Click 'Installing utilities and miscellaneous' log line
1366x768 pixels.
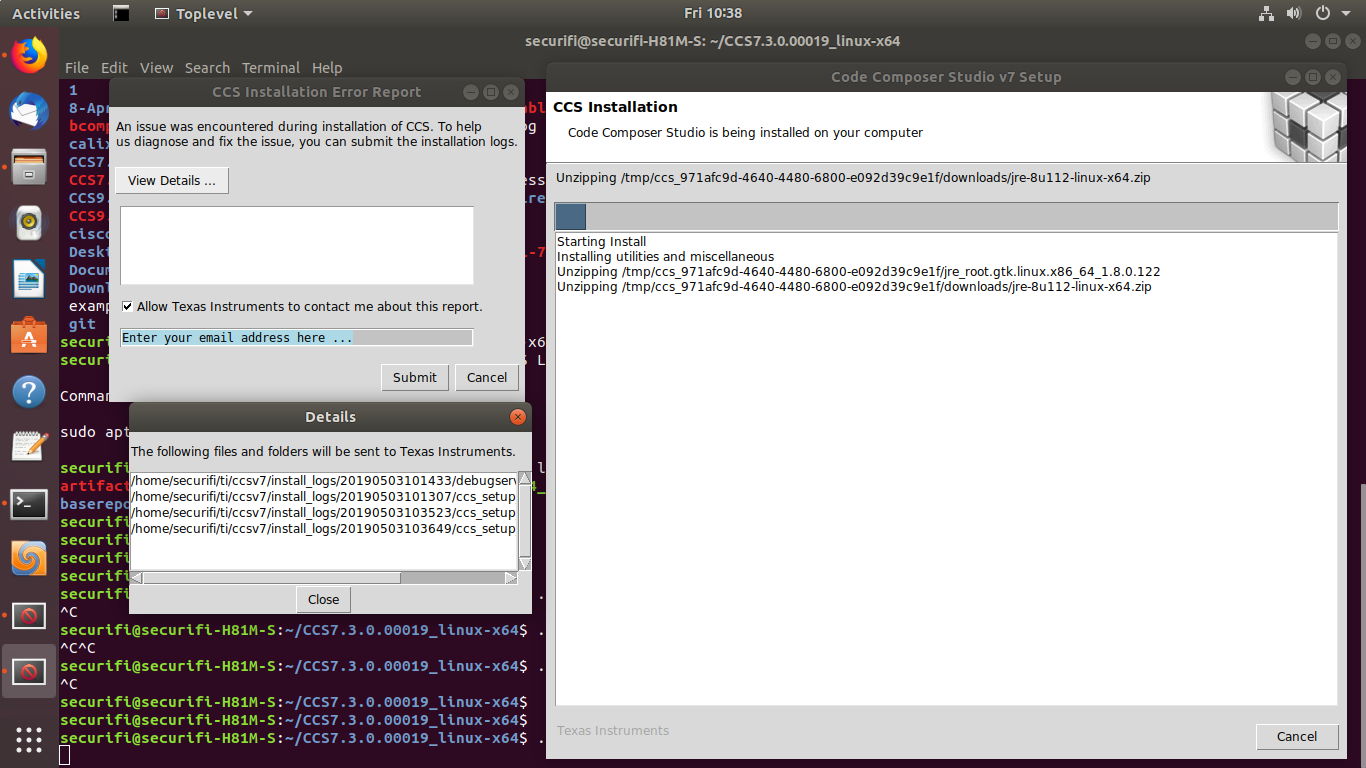pyautogui.click(x=665, y=257)
